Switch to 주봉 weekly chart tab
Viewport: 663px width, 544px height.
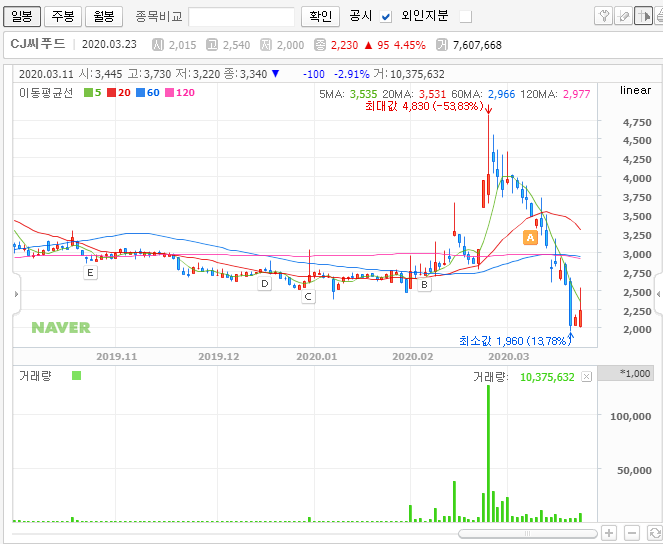[x=63, y=16]
